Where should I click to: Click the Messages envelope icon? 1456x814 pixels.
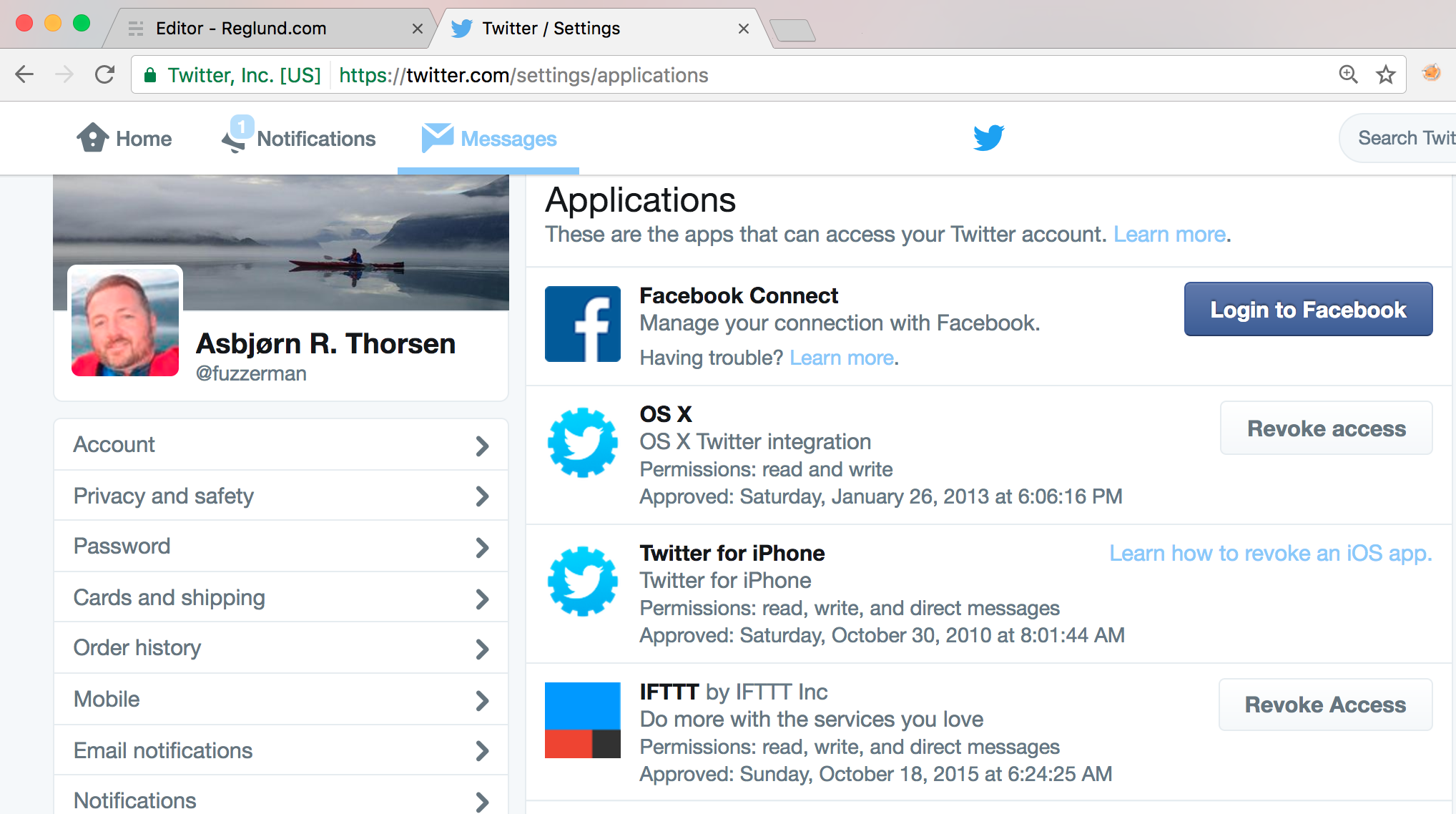click(435, 138)
